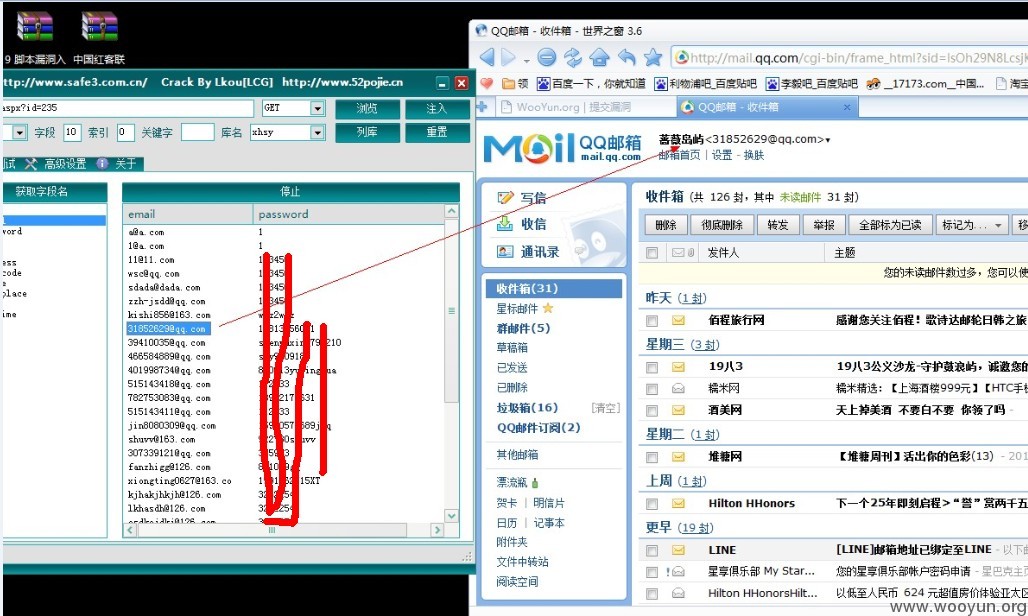The height and width of the screenshot is (616, 1028).
Task: Check the 佰程旅行网 message checkbox
Action: 652,320
